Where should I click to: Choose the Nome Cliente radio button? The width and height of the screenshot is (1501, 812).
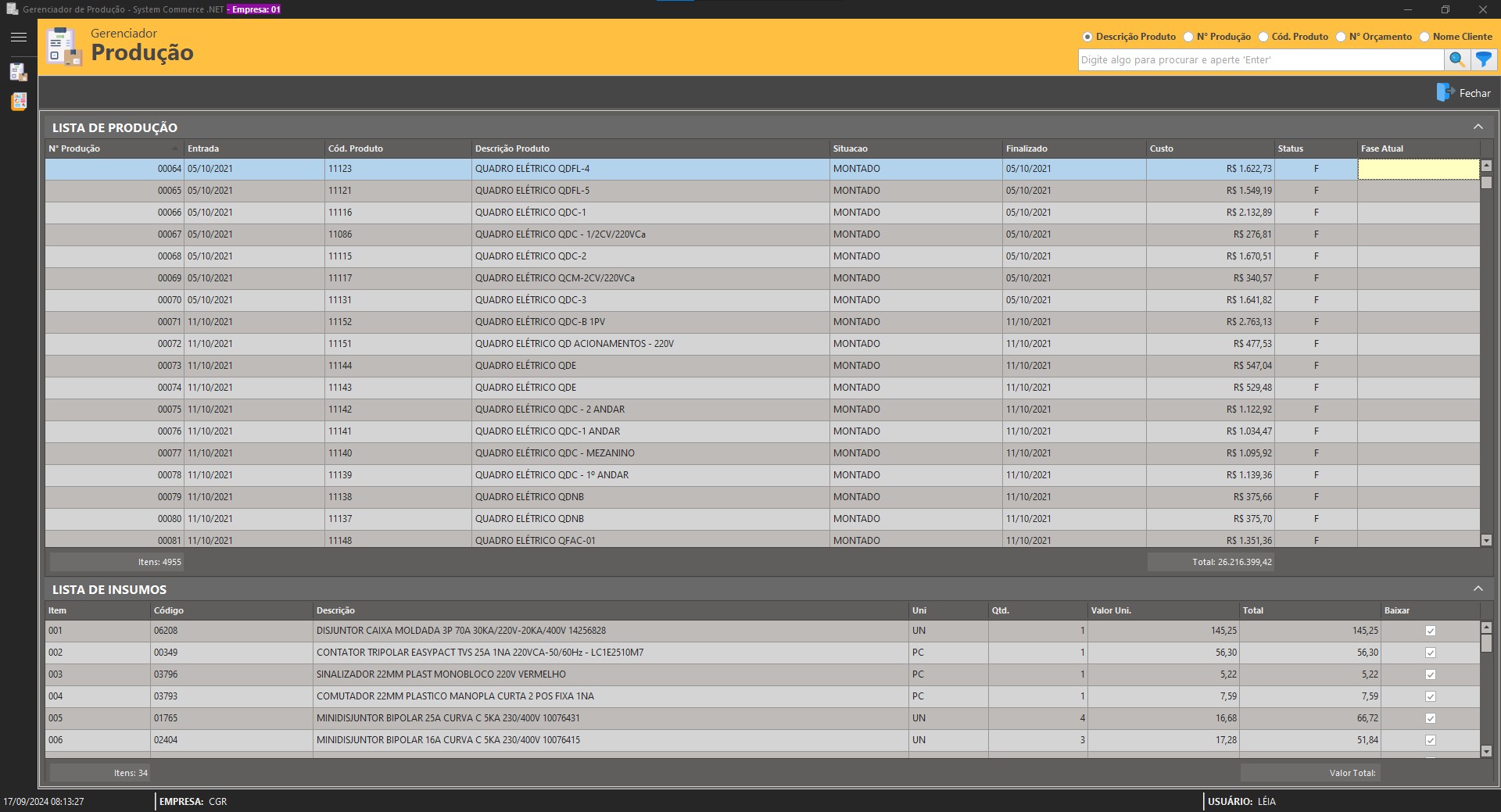point(1424,37)
